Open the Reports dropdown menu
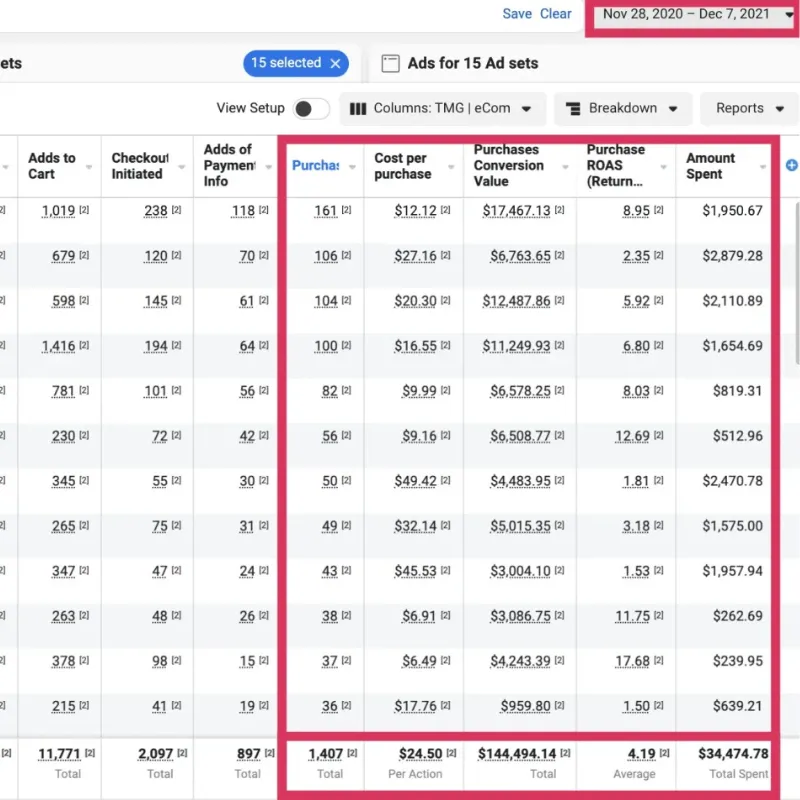 pos(749,109)
